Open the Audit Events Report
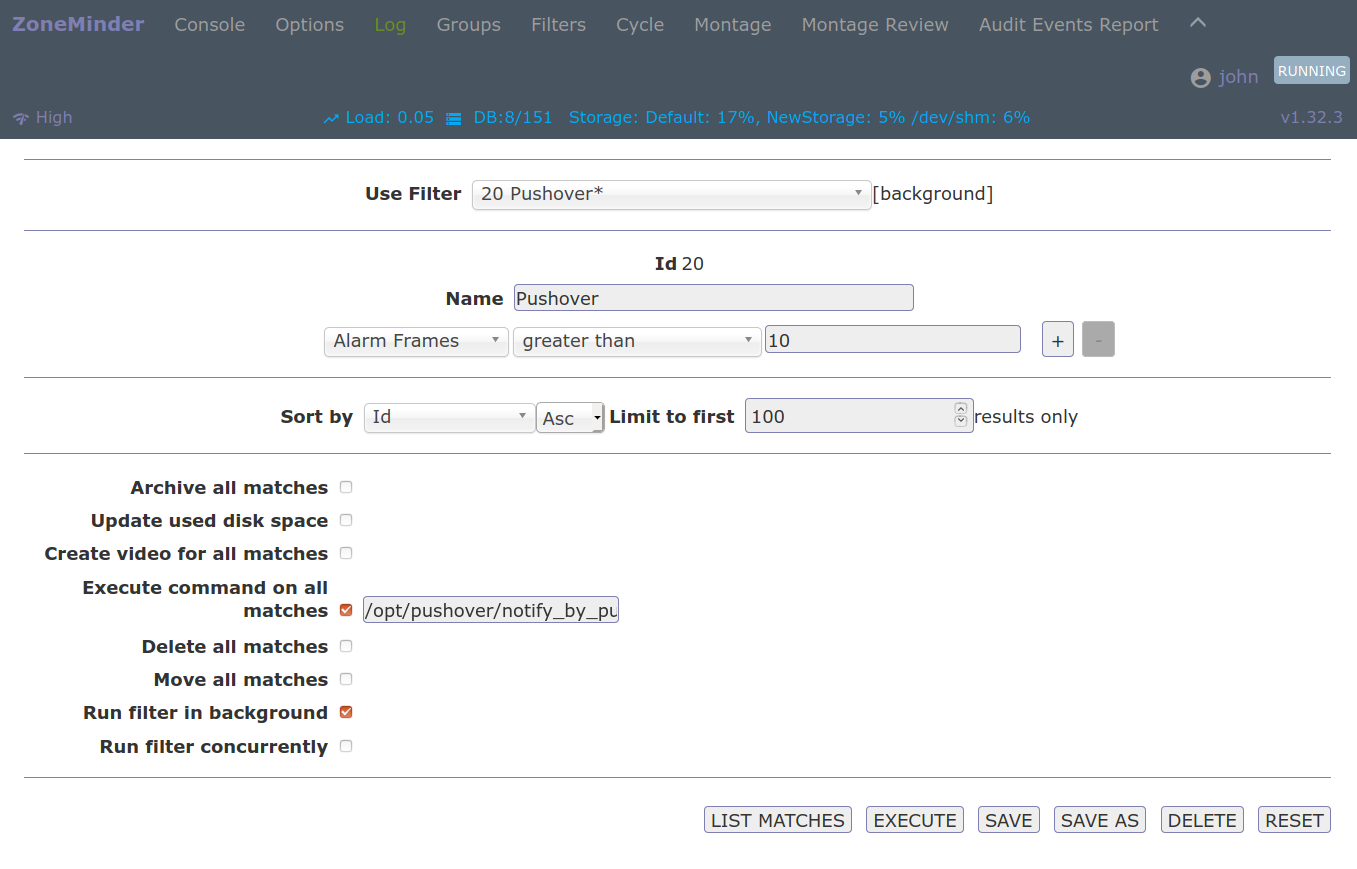Screen dimensions: 1357x869 tap(1069, 25)
